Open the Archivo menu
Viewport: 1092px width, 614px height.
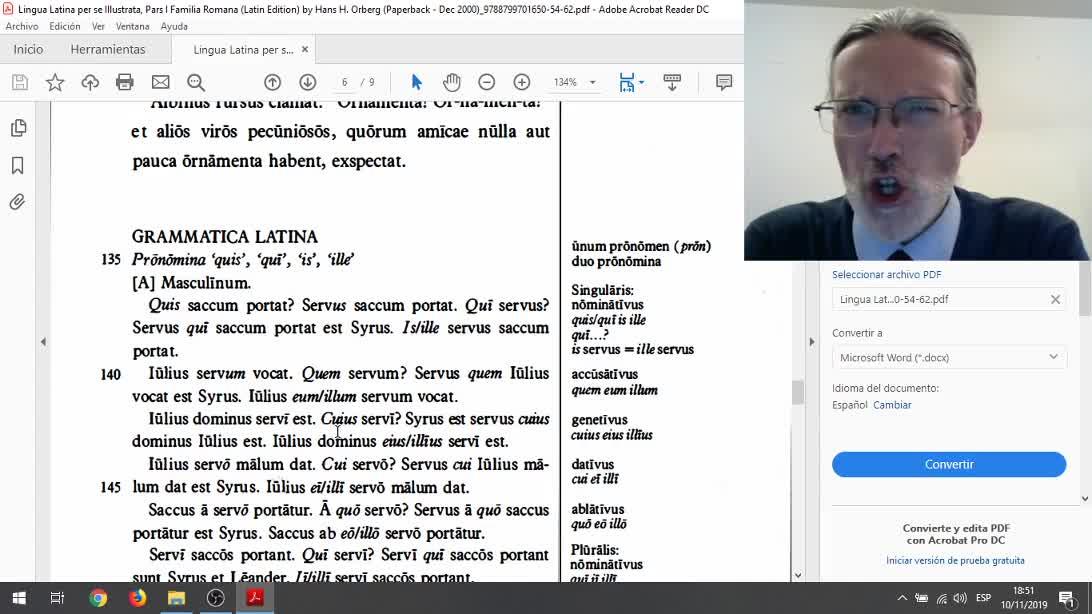click(x=22, y=26)
